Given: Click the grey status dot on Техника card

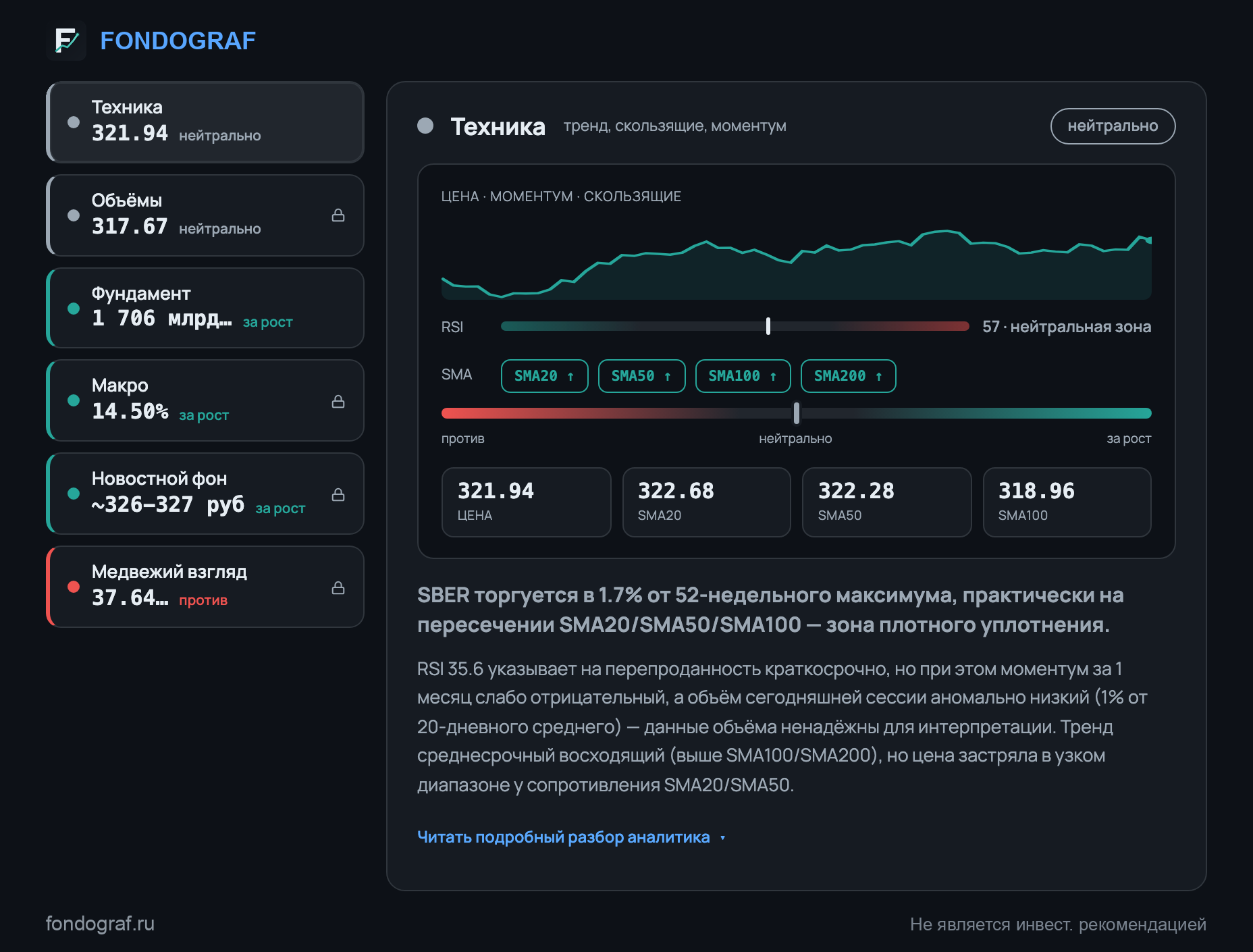Looking at the screenshot, I should pyautogui.click(x=74, y=122).
